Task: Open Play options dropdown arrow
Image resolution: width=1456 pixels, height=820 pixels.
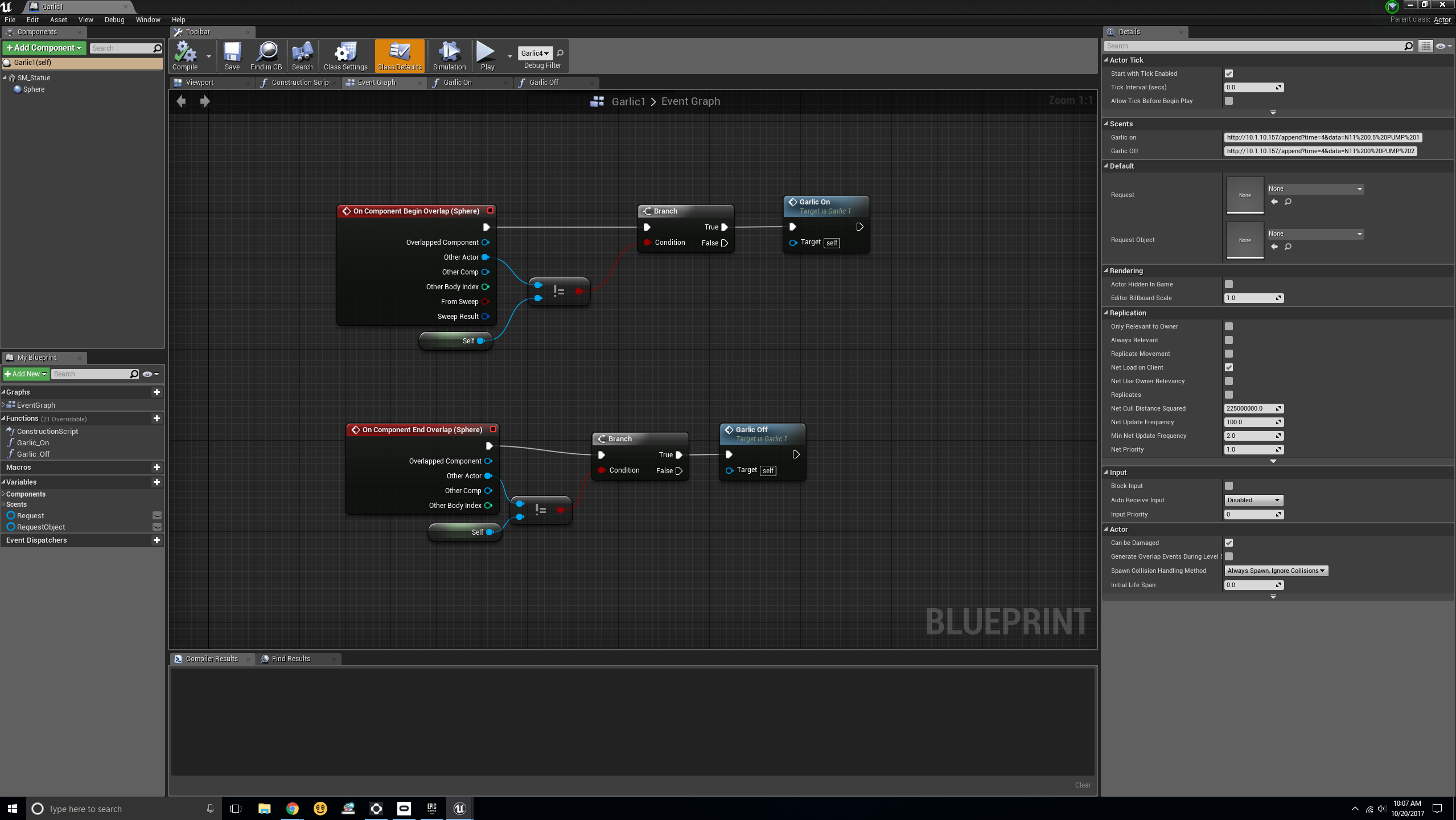Action: pyautogui.click(x=509, y=56)
